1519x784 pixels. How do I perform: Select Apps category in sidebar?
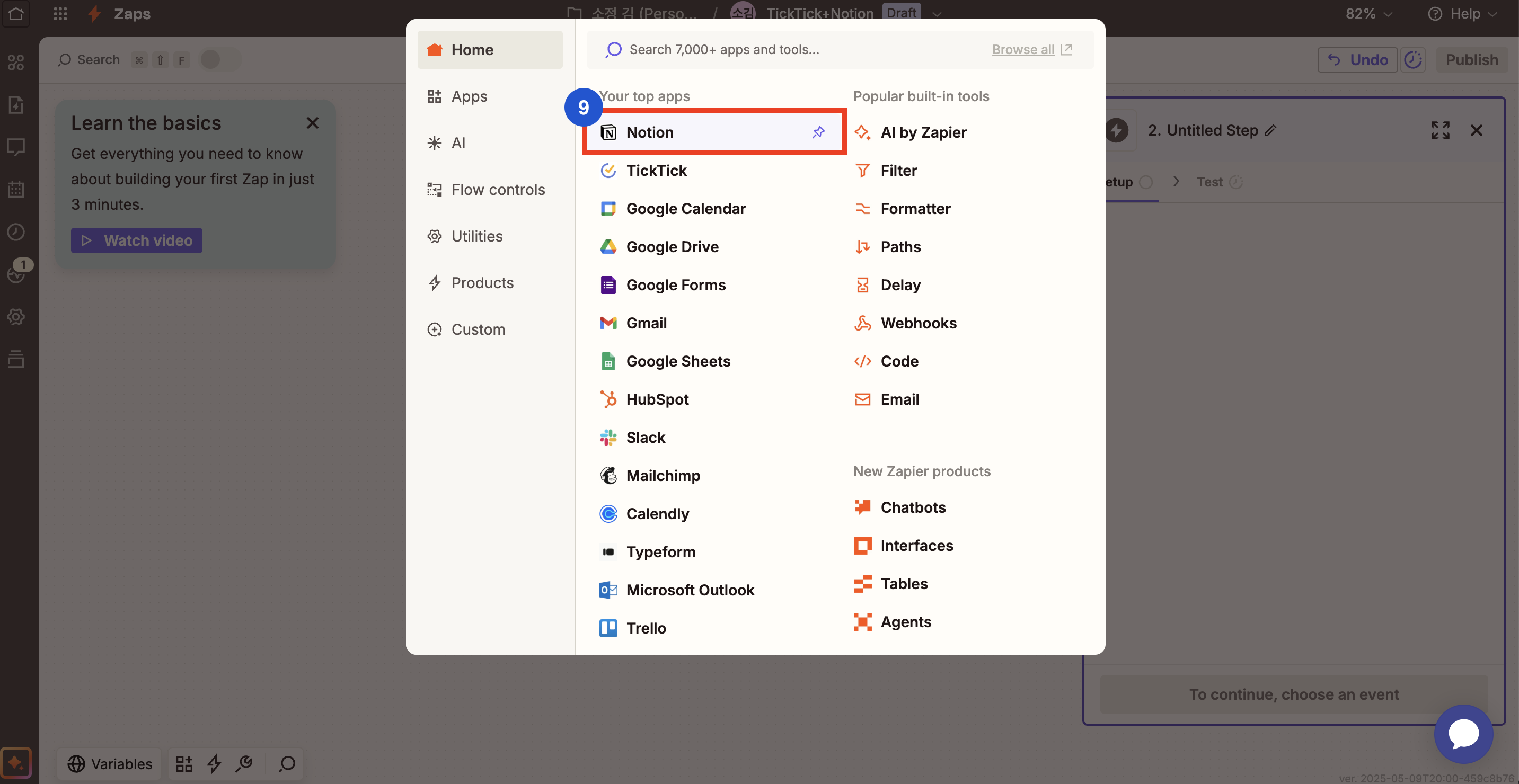[489, 96]
